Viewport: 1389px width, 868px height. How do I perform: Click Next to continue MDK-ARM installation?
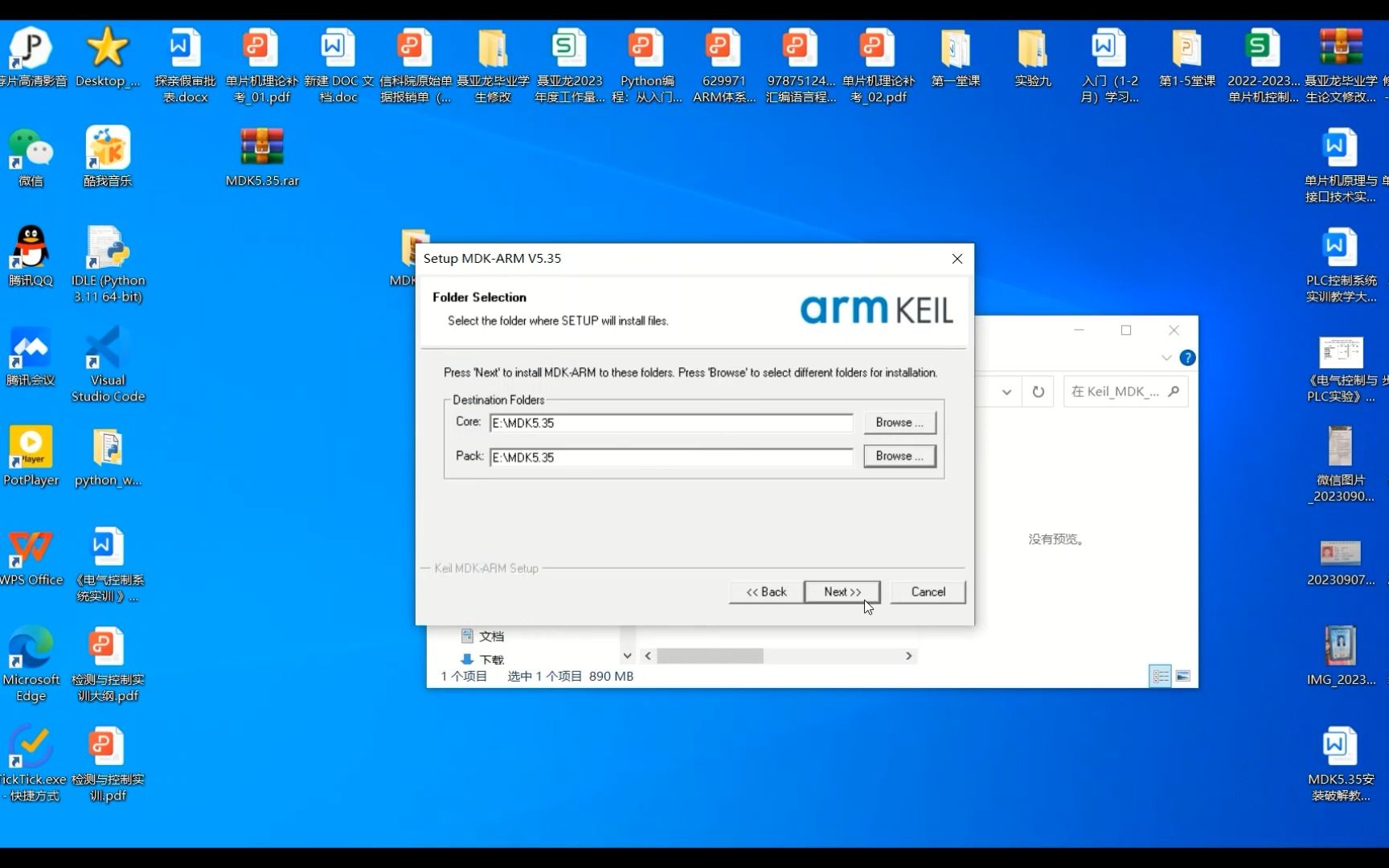[x=842, y=592]
